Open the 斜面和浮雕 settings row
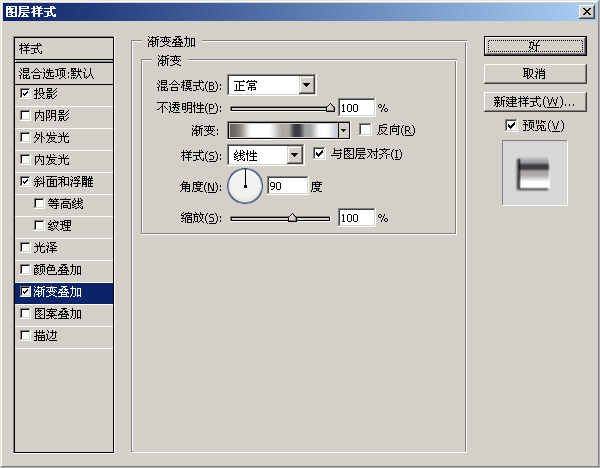600x468 pixels. coord(64,182)
